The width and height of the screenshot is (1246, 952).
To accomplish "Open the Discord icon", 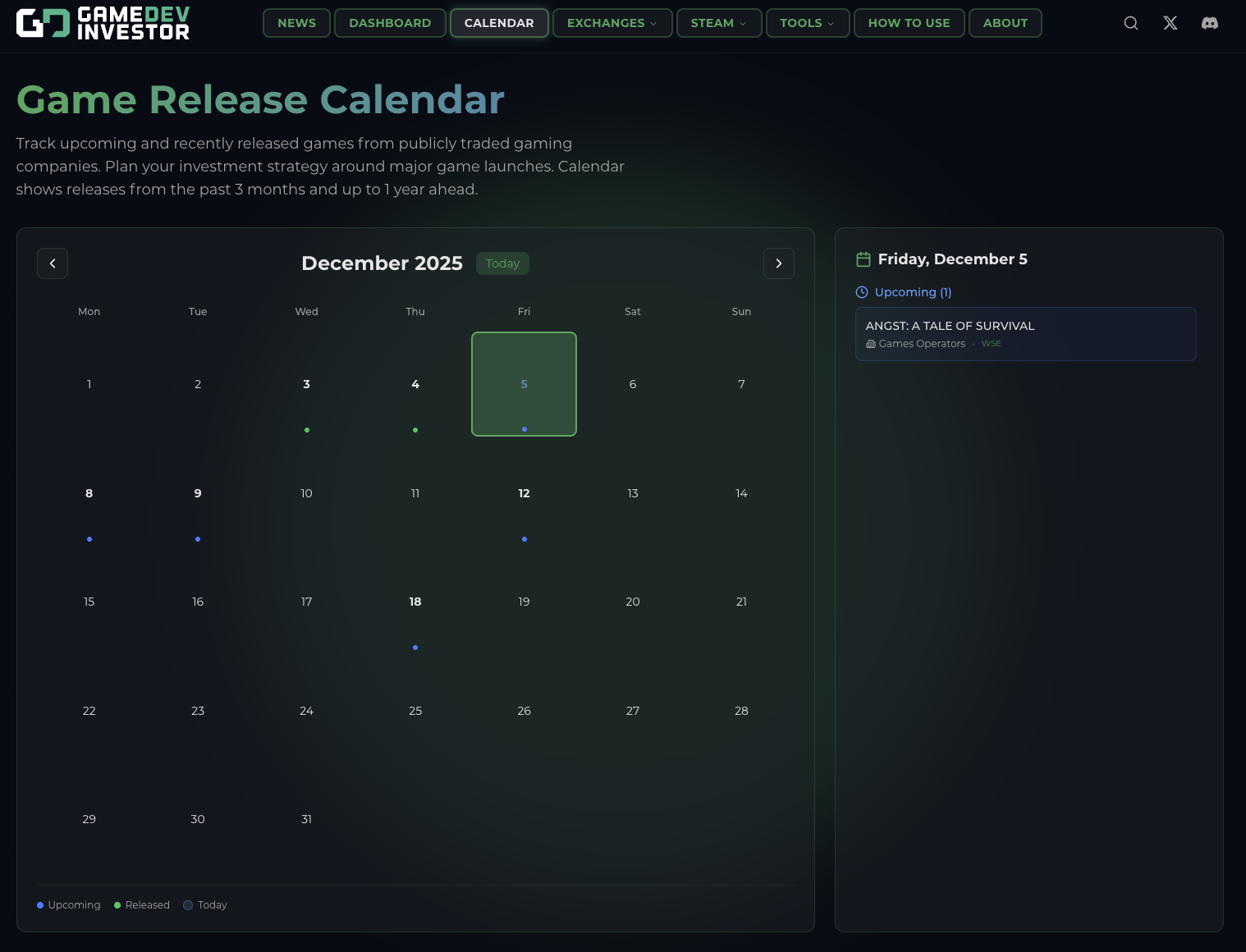I will coord(1210,23).
